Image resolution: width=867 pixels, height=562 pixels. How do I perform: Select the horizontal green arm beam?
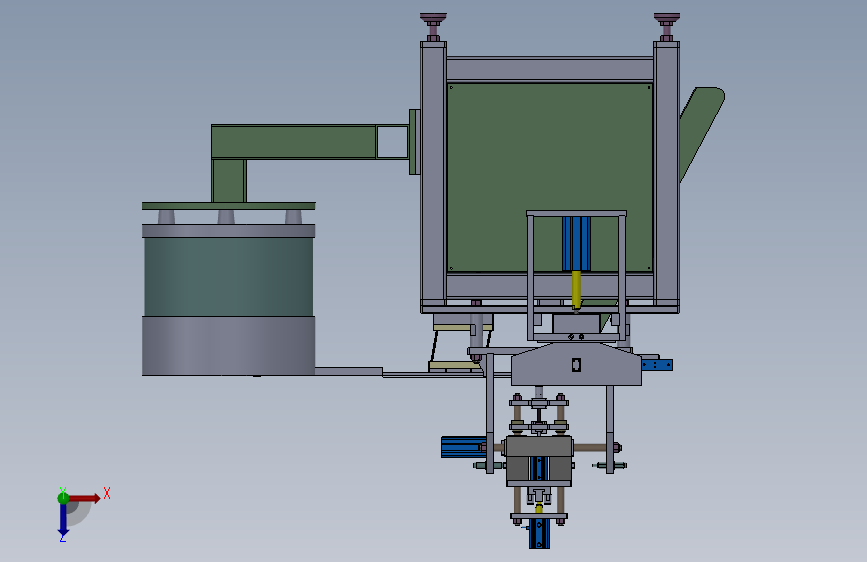[294, 142]
